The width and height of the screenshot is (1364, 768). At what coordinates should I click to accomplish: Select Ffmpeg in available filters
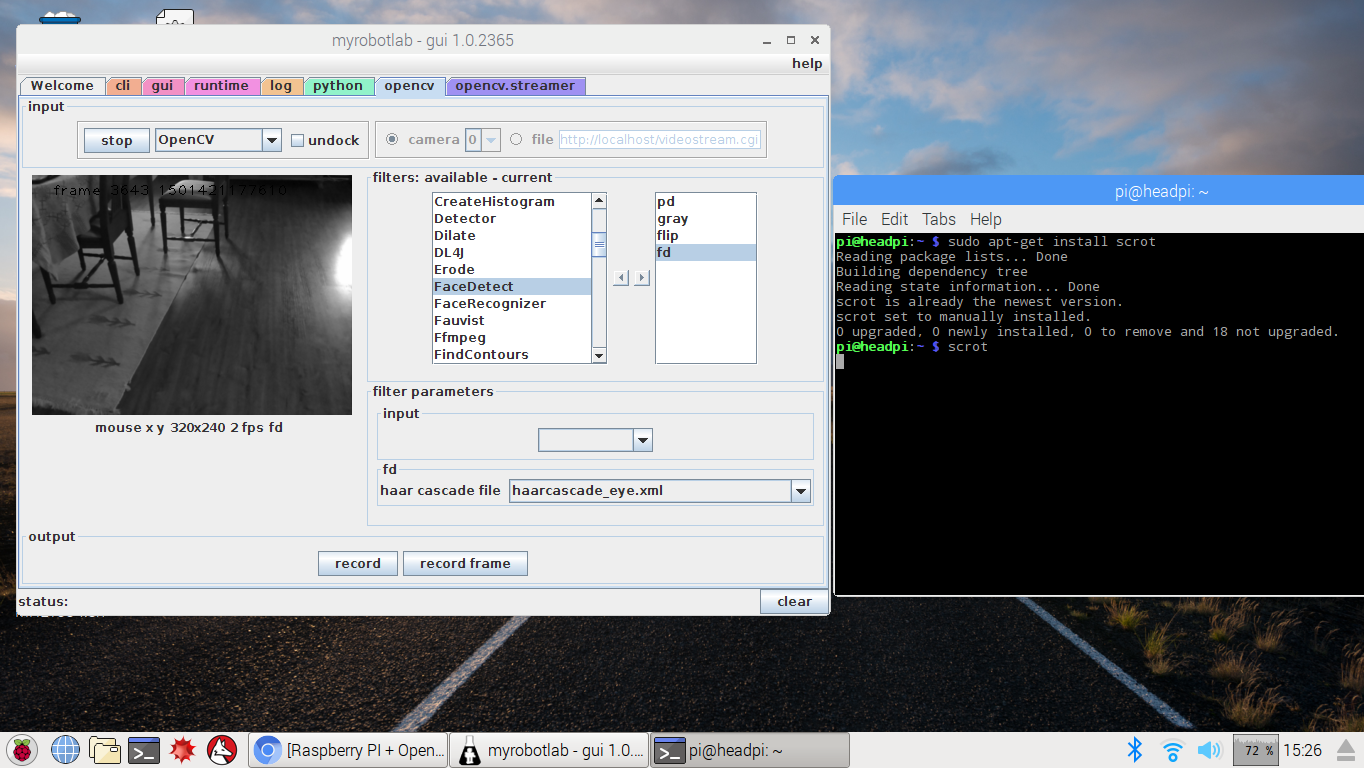pyautogui.click(x=512, y=338)
